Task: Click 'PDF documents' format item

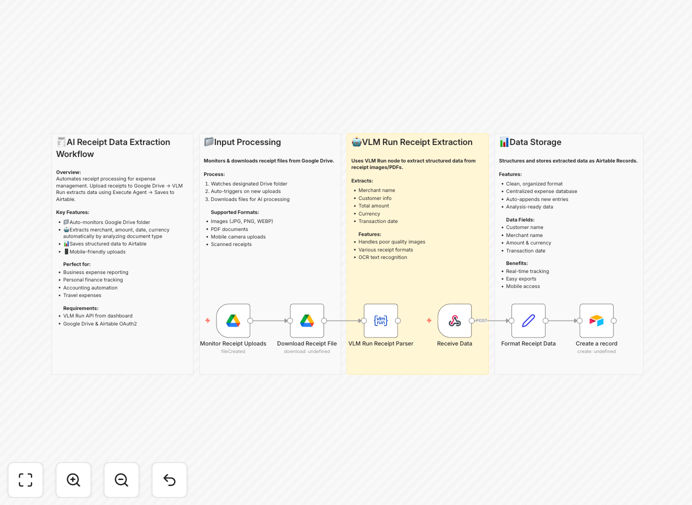Action: tap(229, 229)
